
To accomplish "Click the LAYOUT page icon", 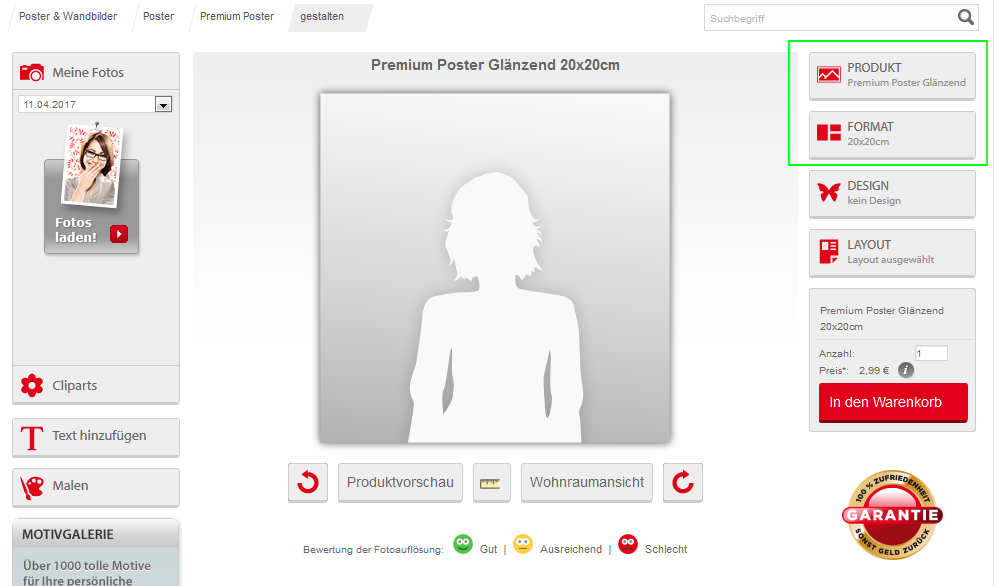I will [829, 251].
